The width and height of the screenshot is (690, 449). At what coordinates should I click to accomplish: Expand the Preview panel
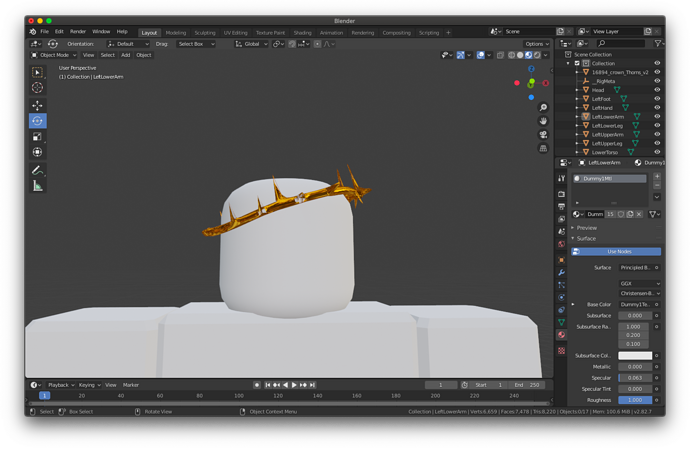coord(586,228)
